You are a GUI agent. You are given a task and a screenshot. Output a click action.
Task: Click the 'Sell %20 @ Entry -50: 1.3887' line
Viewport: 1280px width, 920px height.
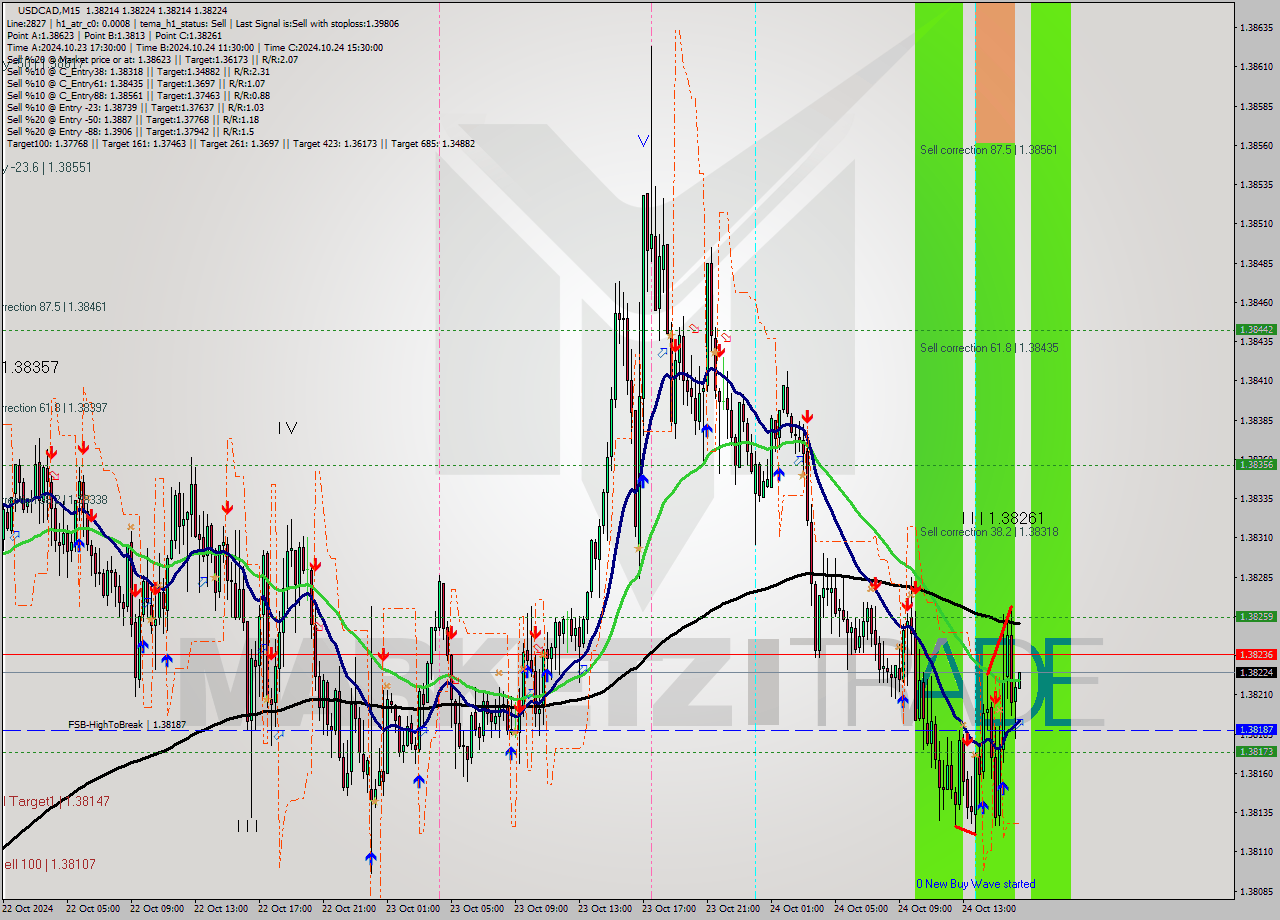coord(132,120)
